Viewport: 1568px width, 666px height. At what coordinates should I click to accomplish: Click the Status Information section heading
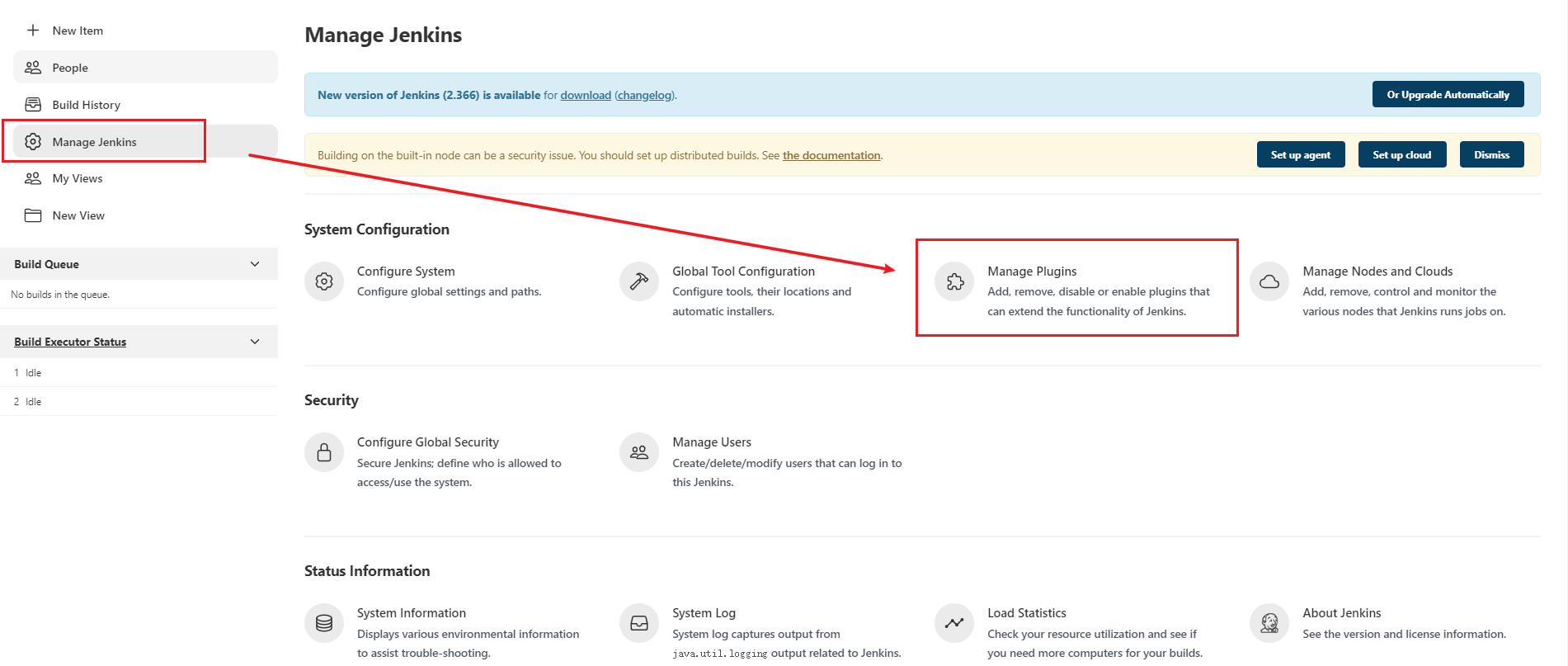[367, 571]
